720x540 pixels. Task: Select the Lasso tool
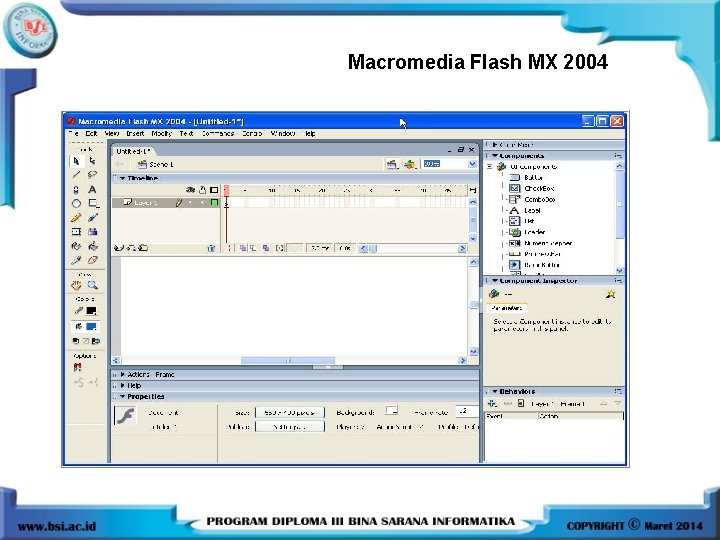coord(93,175)
